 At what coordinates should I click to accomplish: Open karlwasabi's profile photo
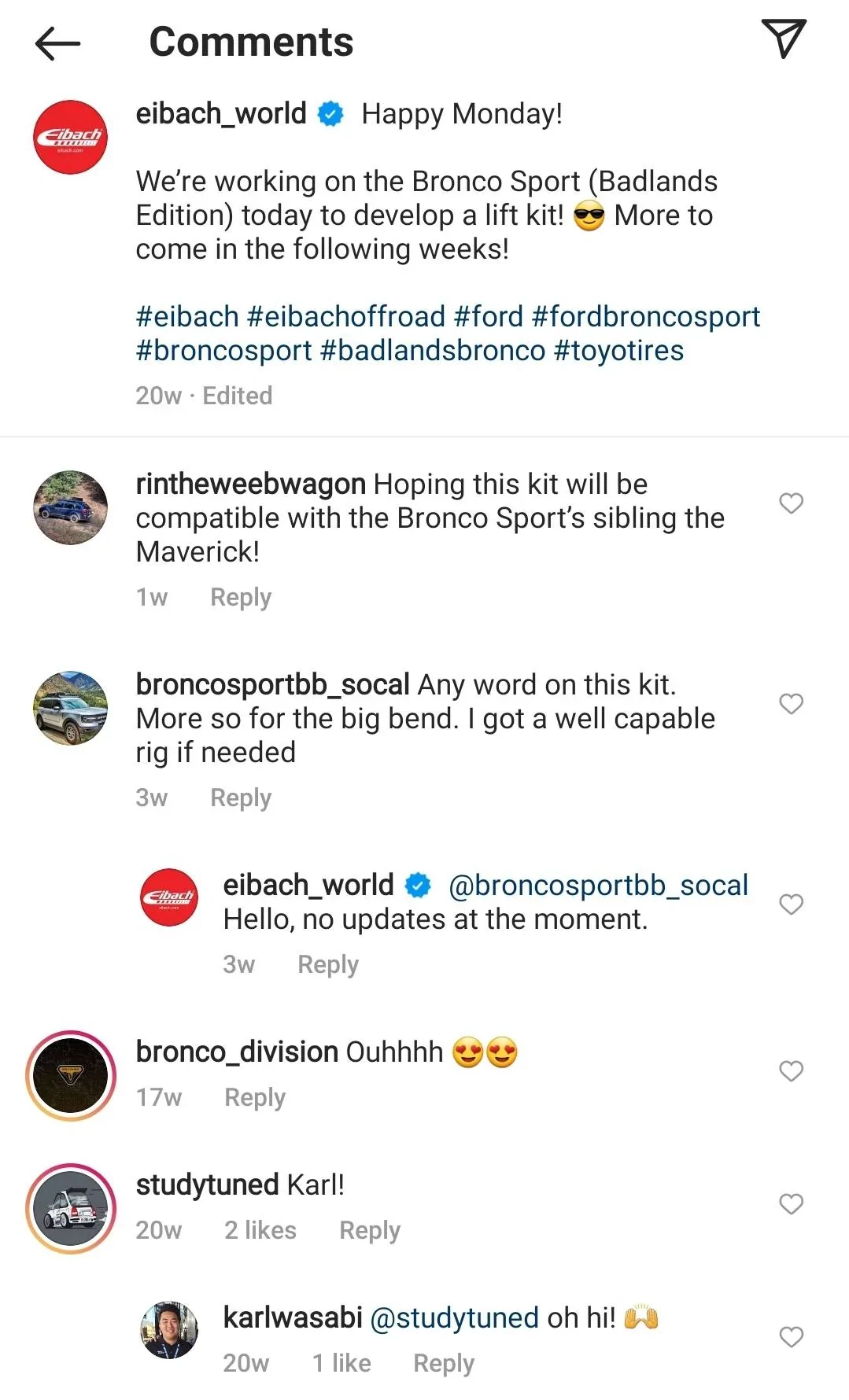(169, 1330)
